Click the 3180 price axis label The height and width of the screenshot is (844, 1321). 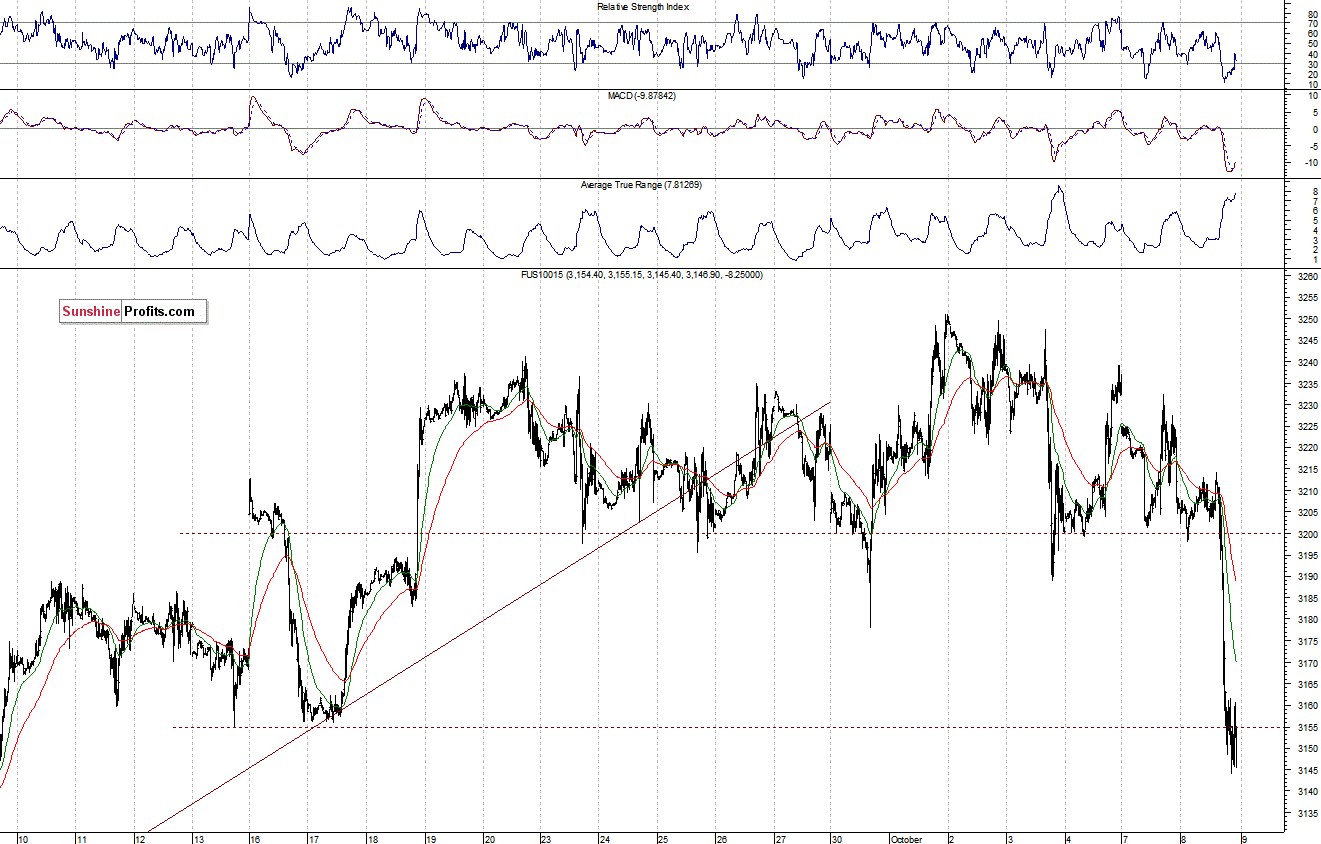click(x=1306, y=621)
